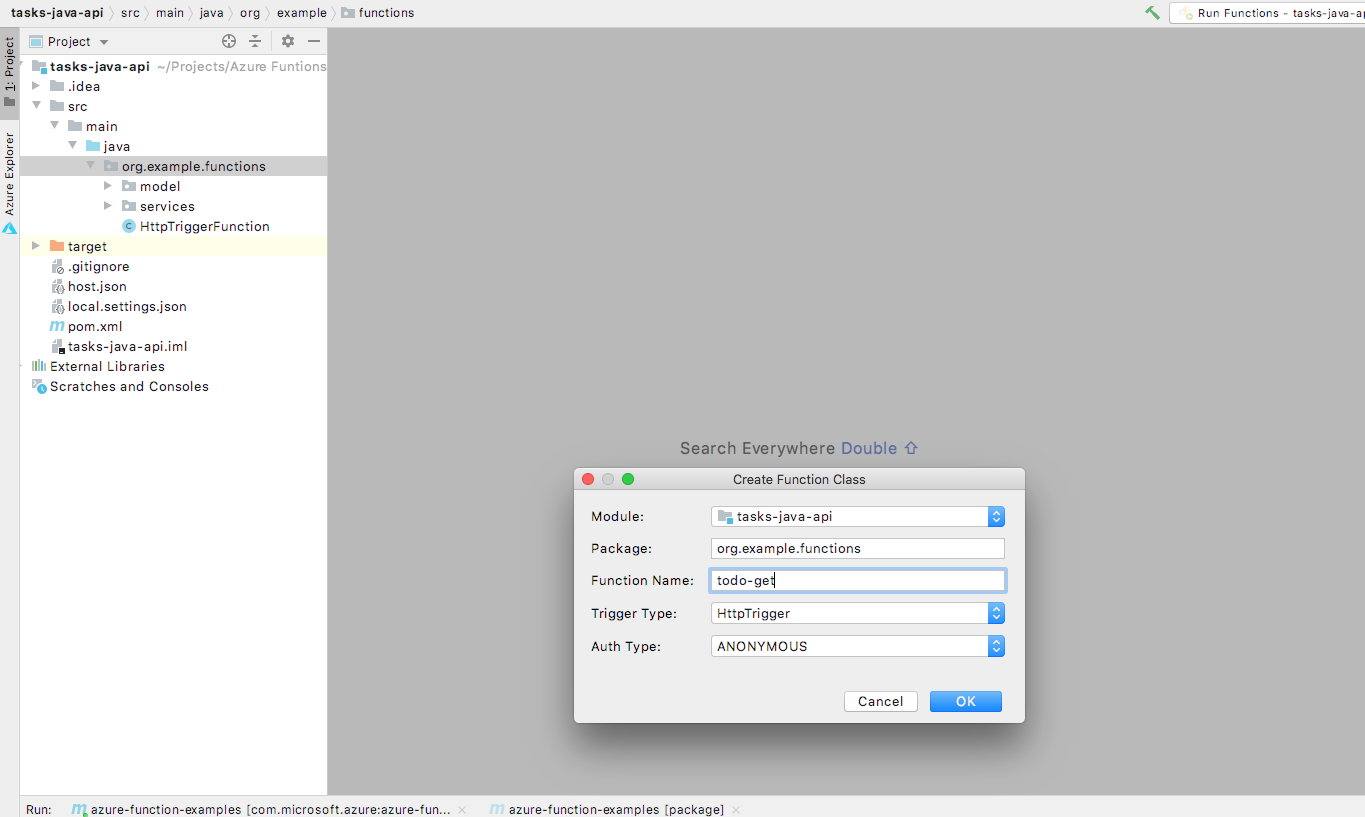Open the Run Functions configuration selector
This screenshot has height=817, width=1365.
point(1270,13)
